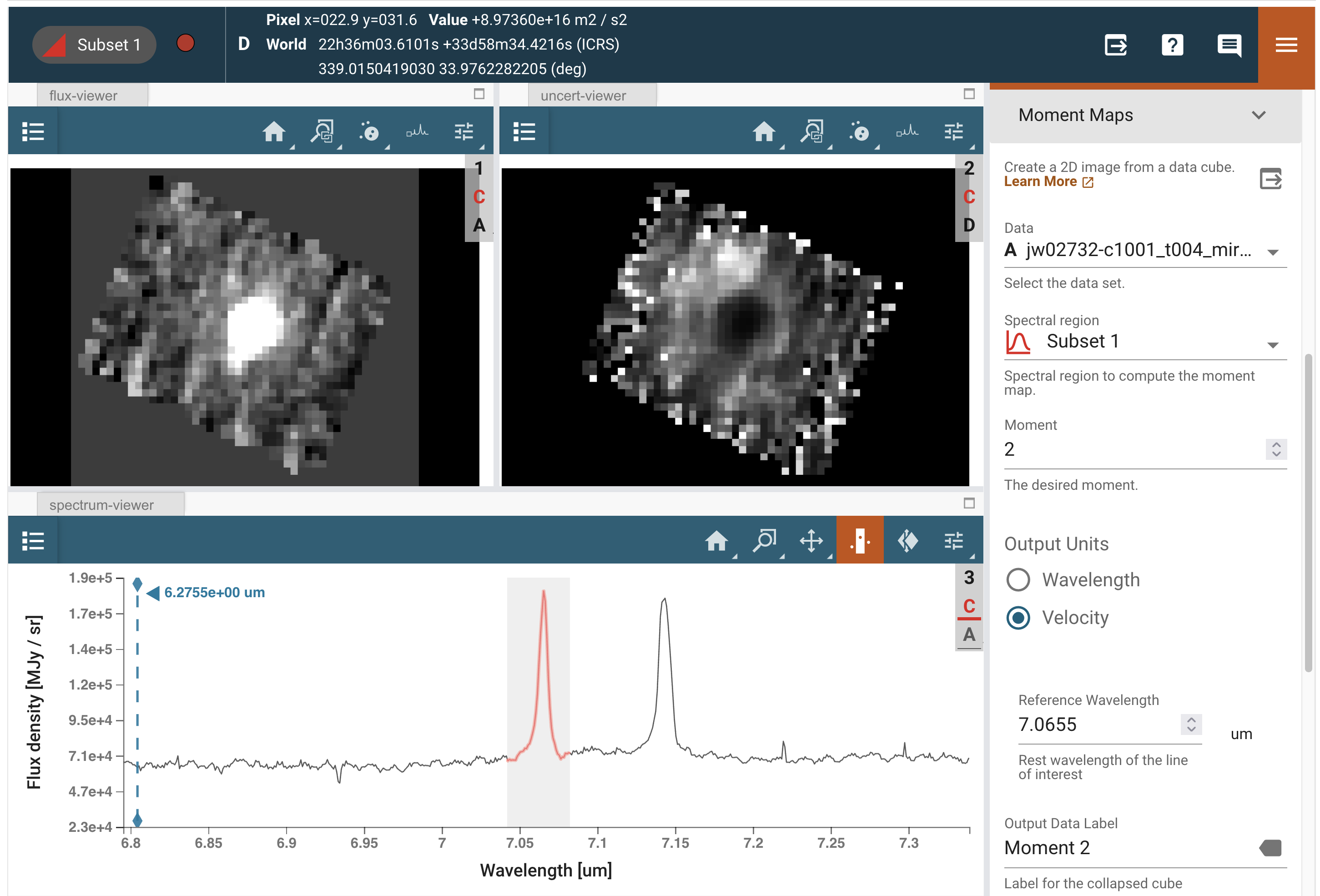Select pan tool in spectrum-viewer toolbar
The width and height of the screenshot is (1320, 896).
click(811, 540)
